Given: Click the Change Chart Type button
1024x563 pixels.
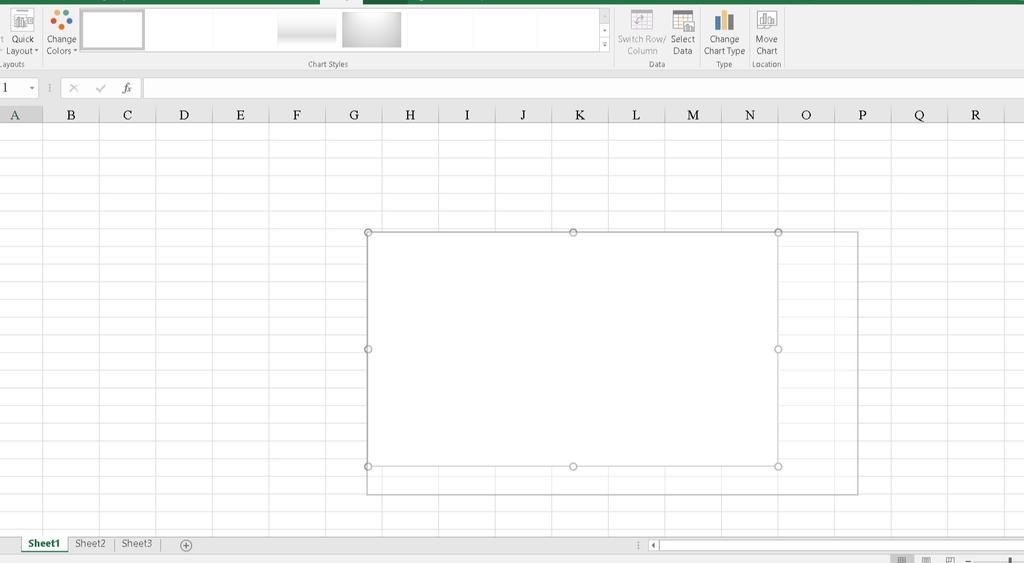Looking at the screenshot, I should click(724, 32).
